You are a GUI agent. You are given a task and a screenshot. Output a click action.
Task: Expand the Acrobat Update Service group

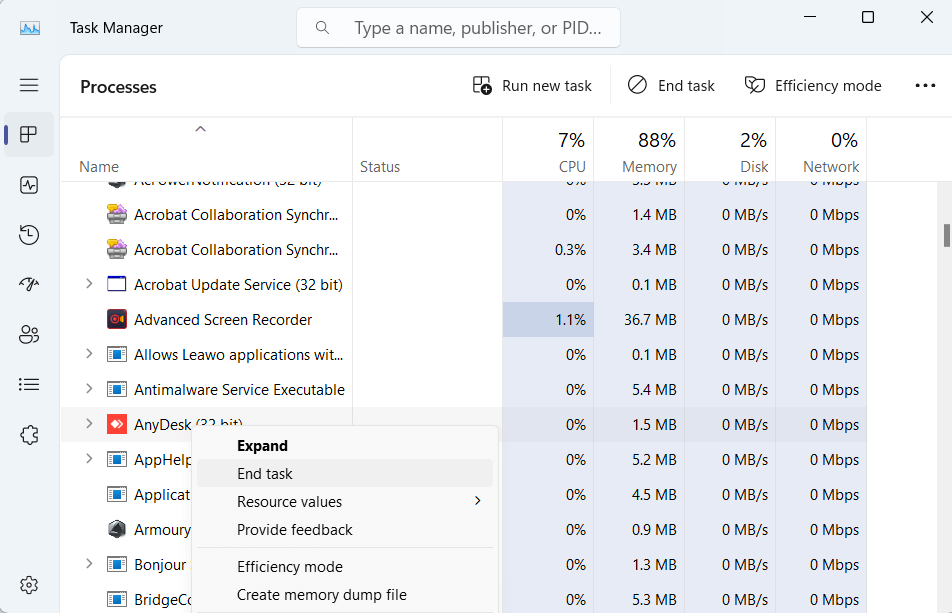(89, 284)
